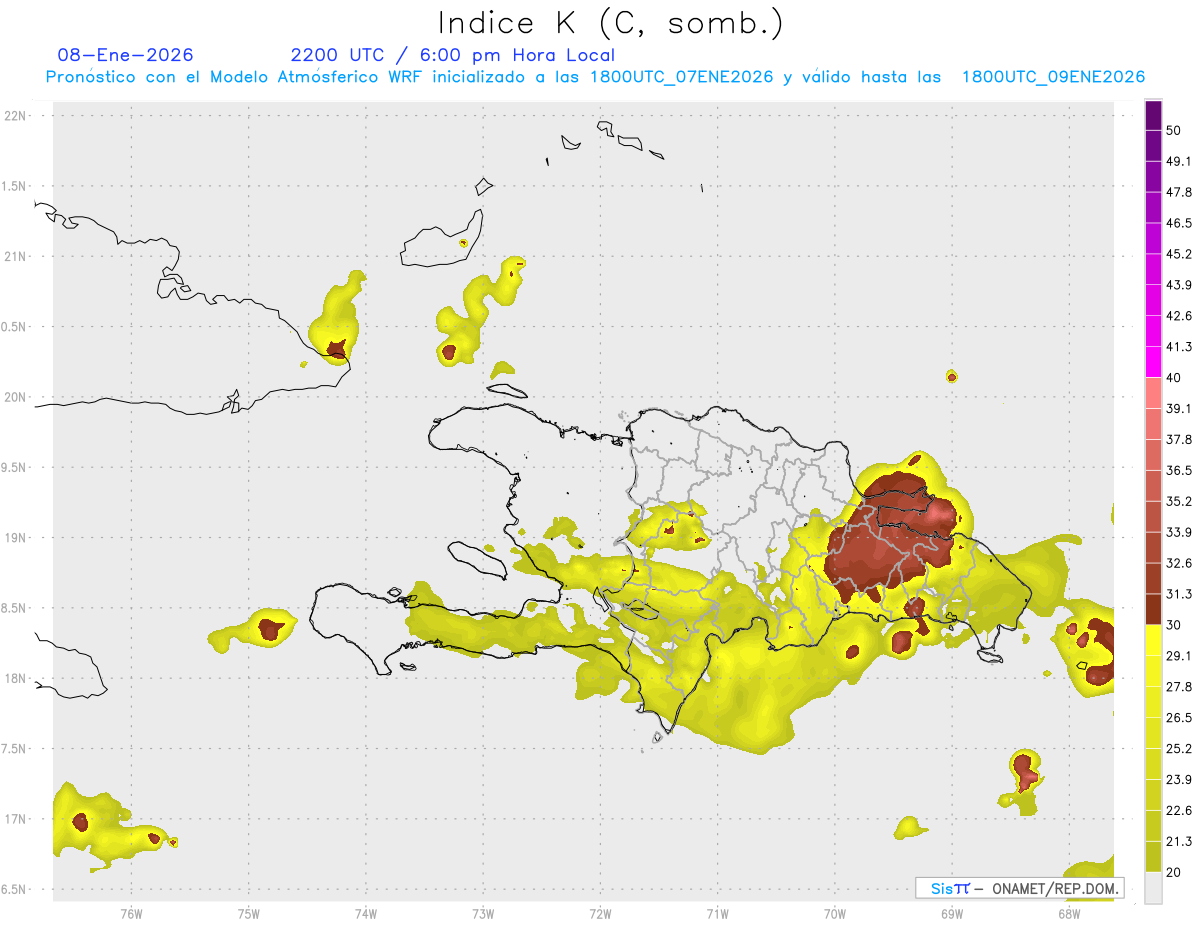The image size is (1200, 927).
Task: Click the color bar value "20"
Action: click(x=1174, y=872)
